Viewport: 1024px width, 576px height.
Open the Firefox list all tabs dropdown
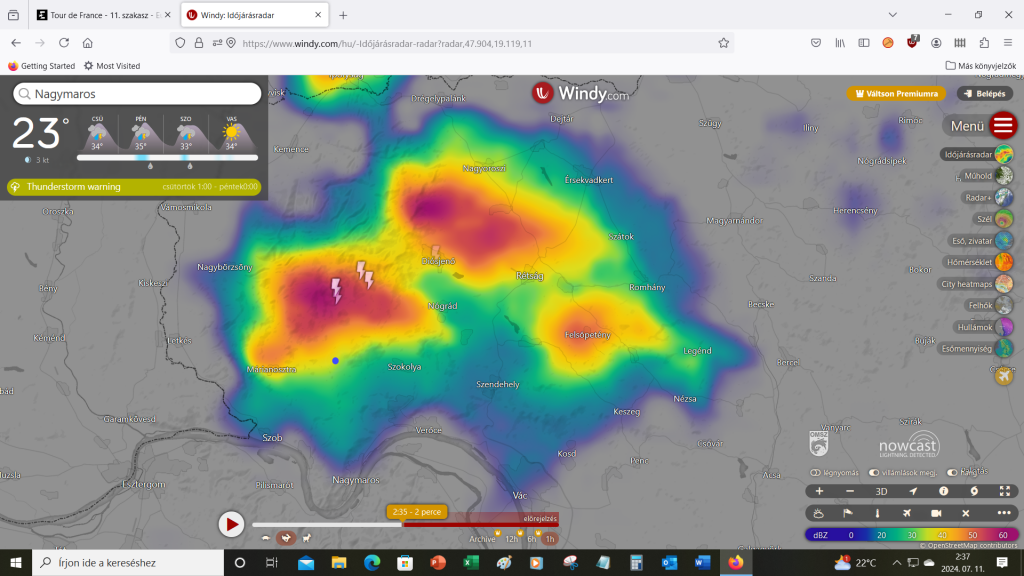click(892, 15)
